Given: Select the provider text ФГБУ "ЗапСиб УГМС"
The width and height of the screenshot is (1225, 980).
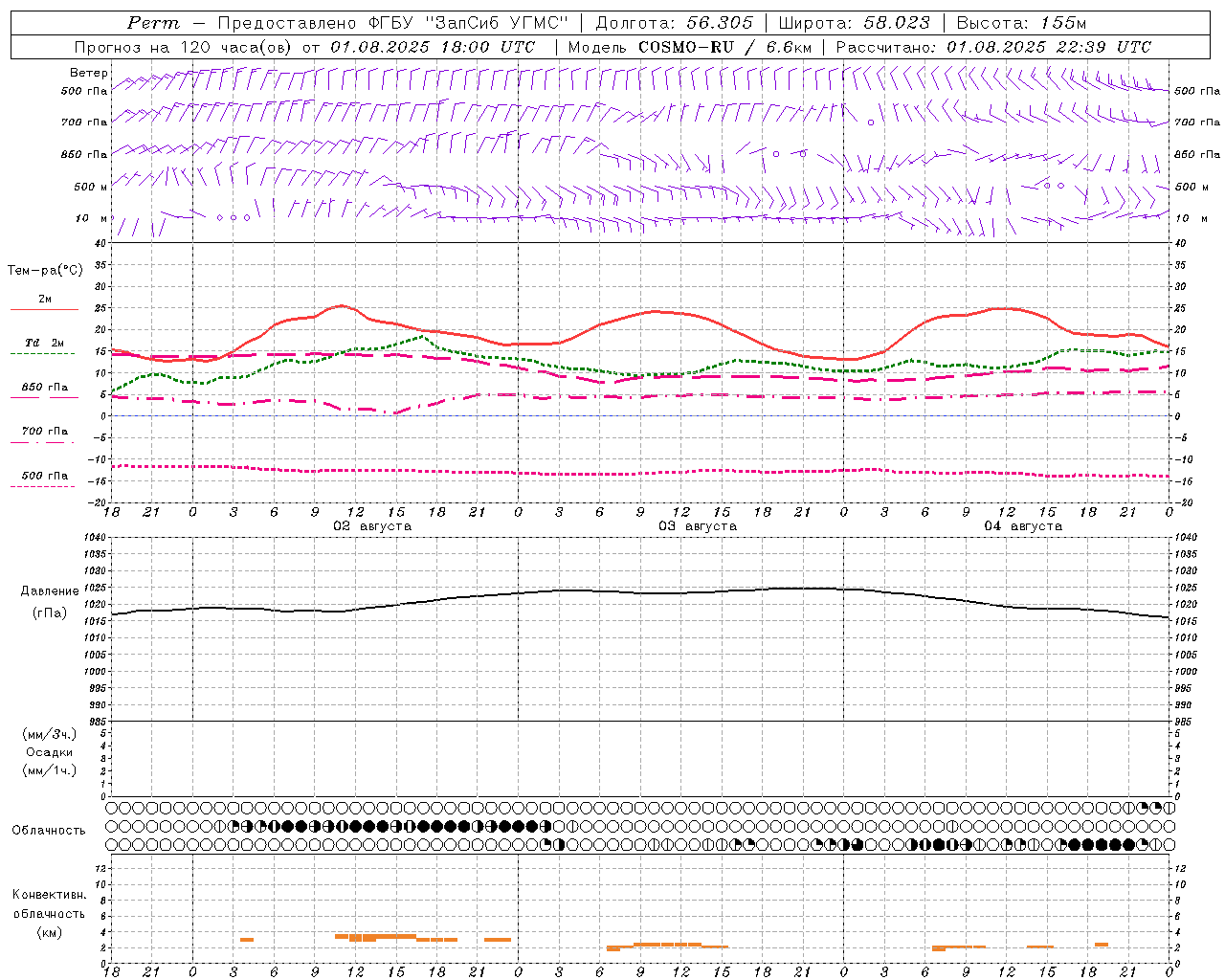Looking at the screenshot, I should (x=468, y=23).
